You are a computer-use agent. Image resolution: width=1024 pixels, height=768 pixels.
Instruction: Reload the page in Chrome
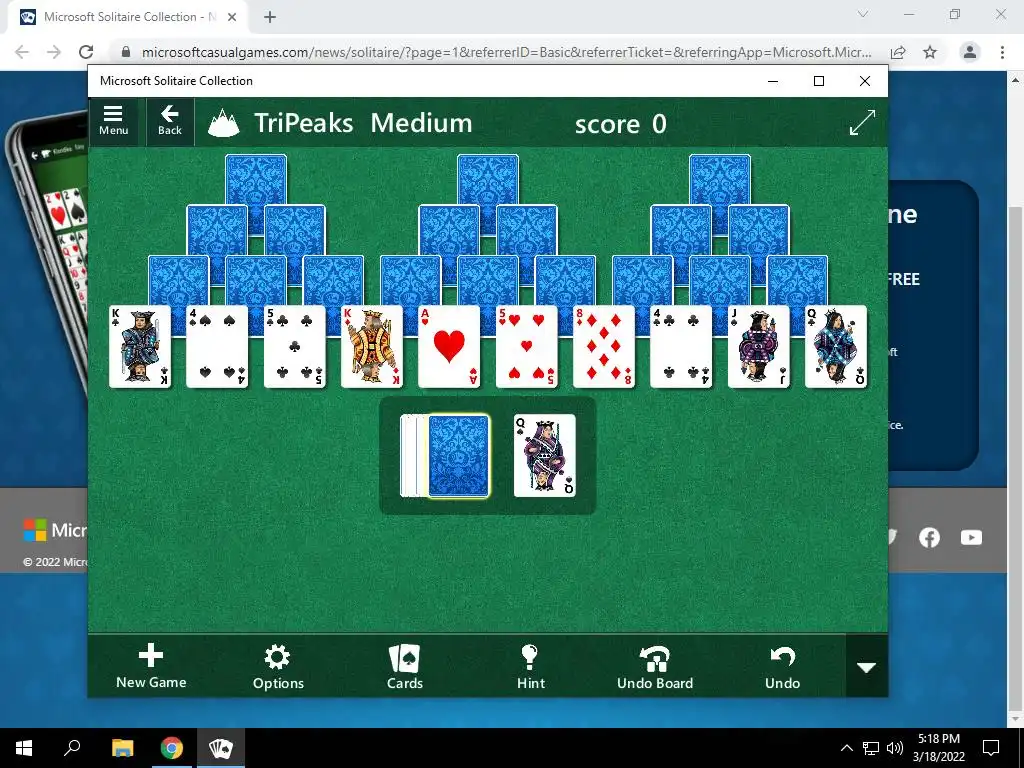click(x=86, y=52)
